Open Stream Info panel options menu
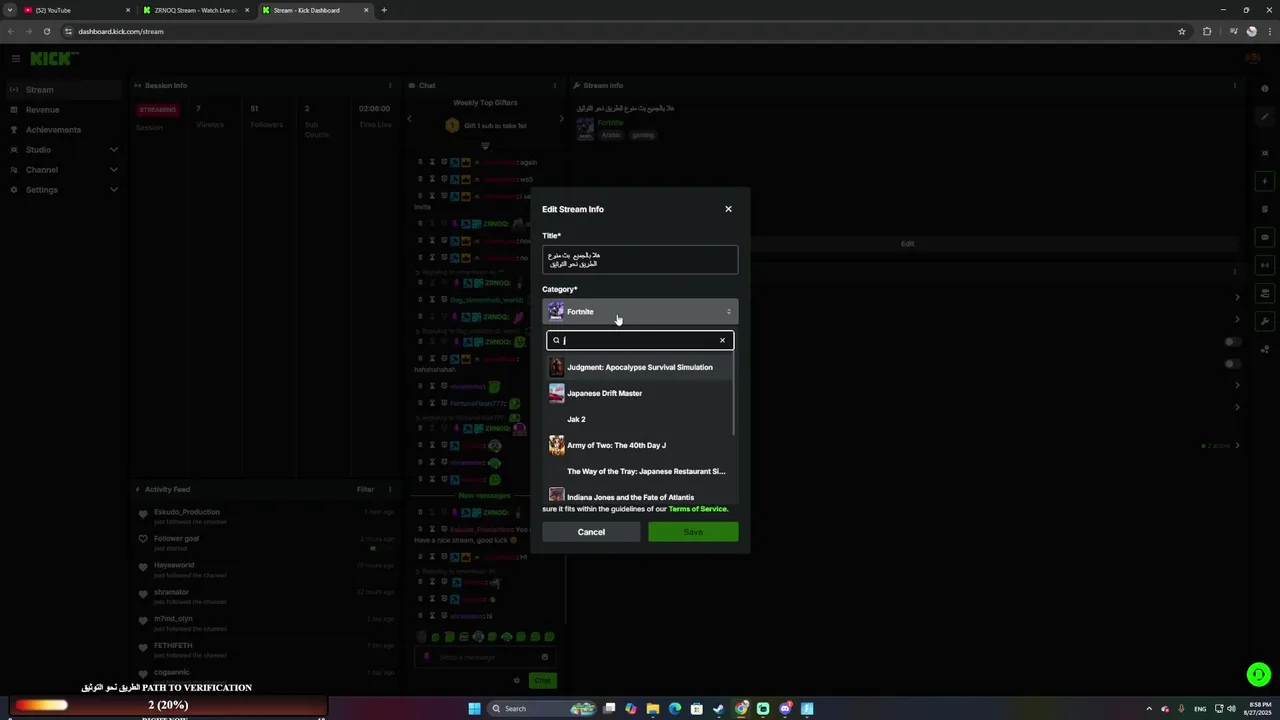This screenshot has width=1280, height=720. 1237,86
